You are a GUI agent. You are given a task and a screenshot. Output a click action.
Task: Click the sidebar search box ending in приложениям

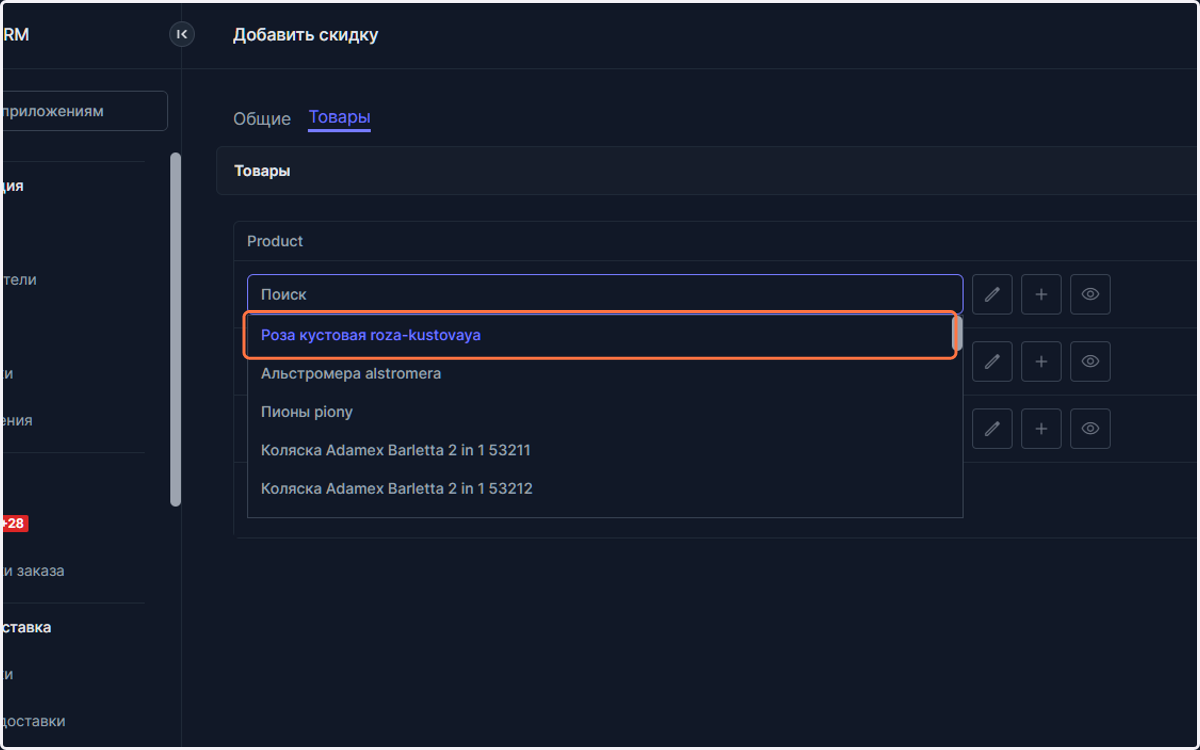(84, 111)
